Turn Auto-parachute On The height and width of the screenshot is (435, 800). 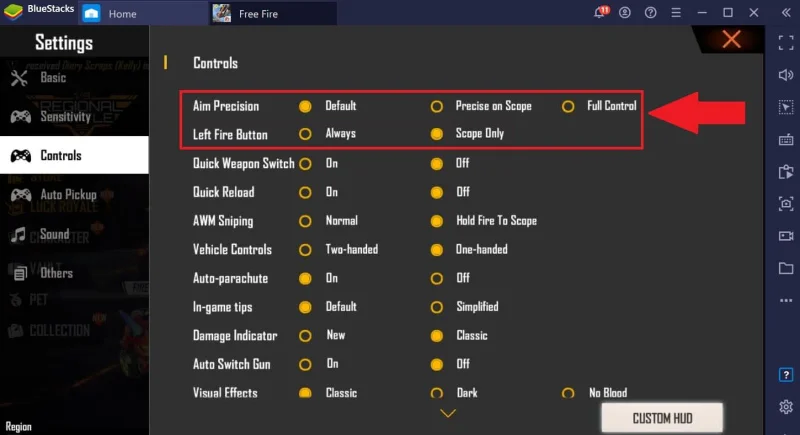click(305, 278)
